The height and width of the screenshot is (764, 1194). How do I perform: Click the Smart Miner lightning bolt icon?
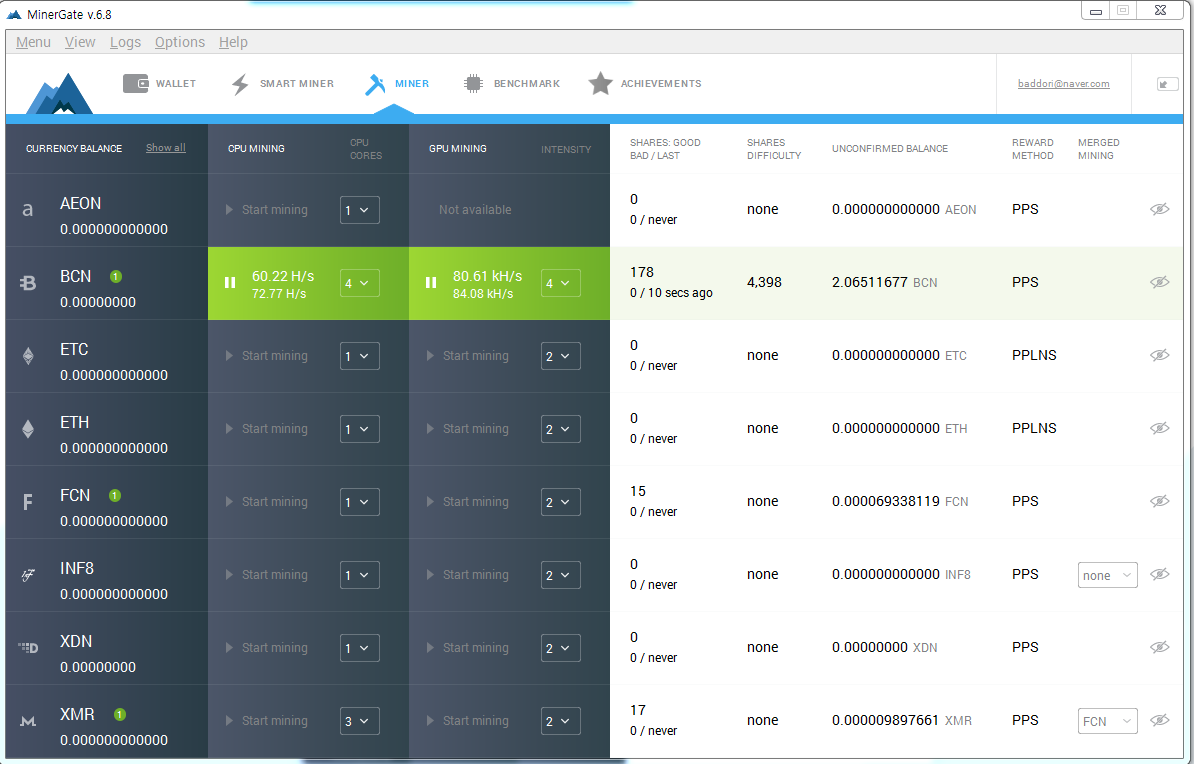tap(240, 84)
